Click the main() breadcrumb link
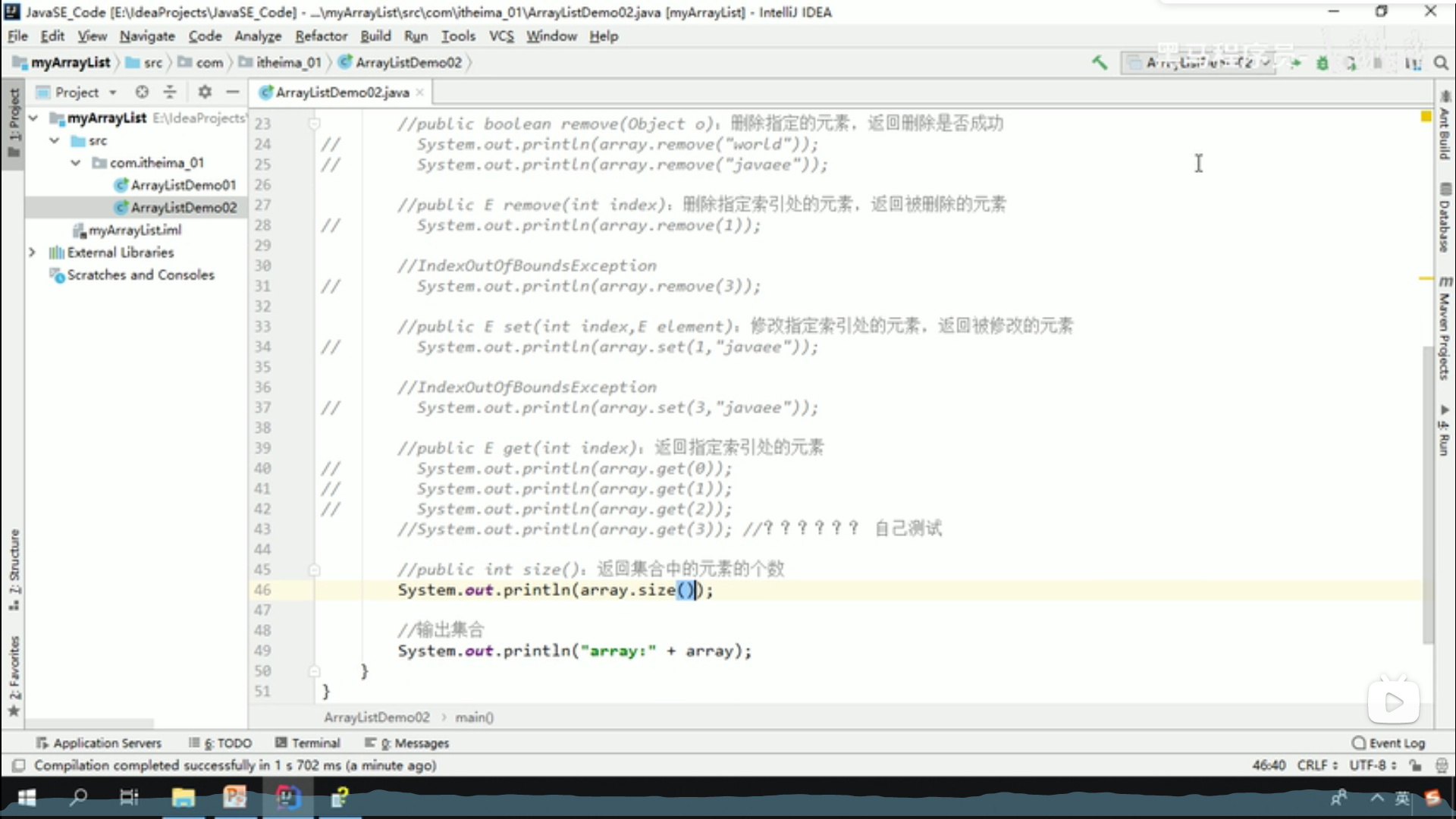 tap(474, 717)
